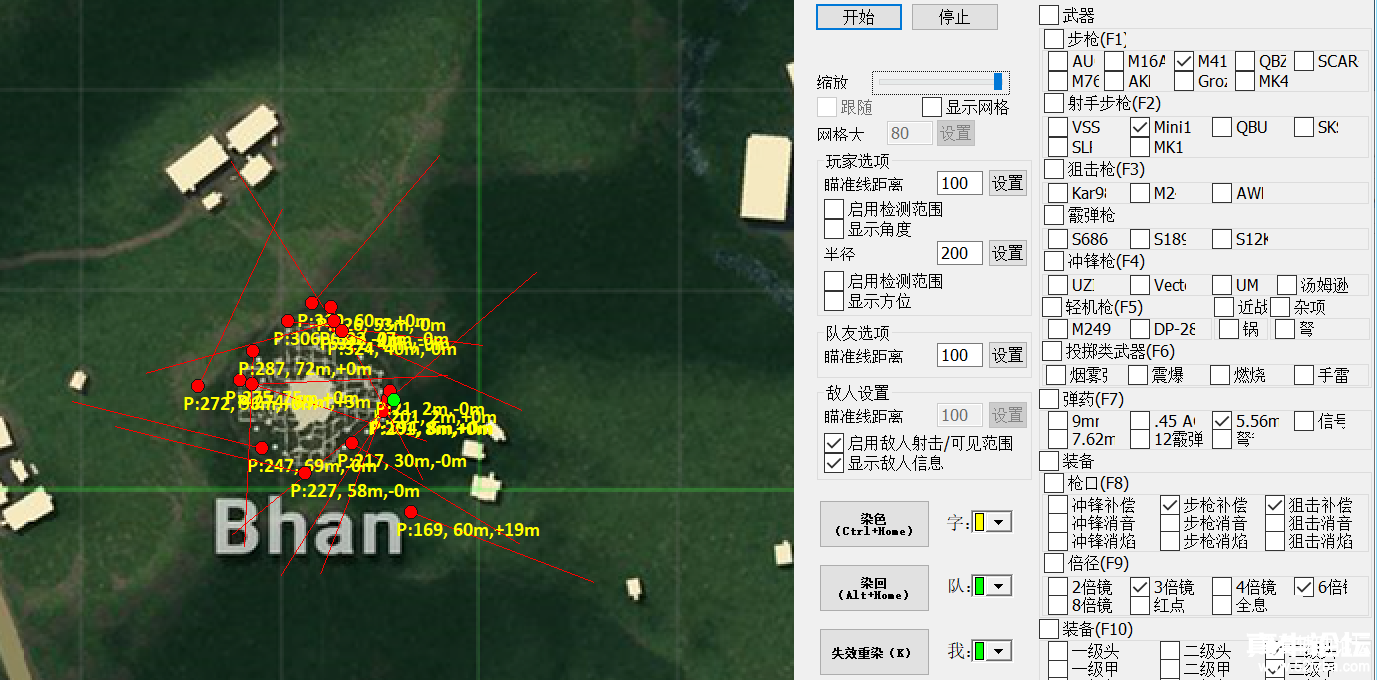The image size is (1377, 680).
Task: Check the Groza rifle checkbox
Action: [x=1184, y=81]
